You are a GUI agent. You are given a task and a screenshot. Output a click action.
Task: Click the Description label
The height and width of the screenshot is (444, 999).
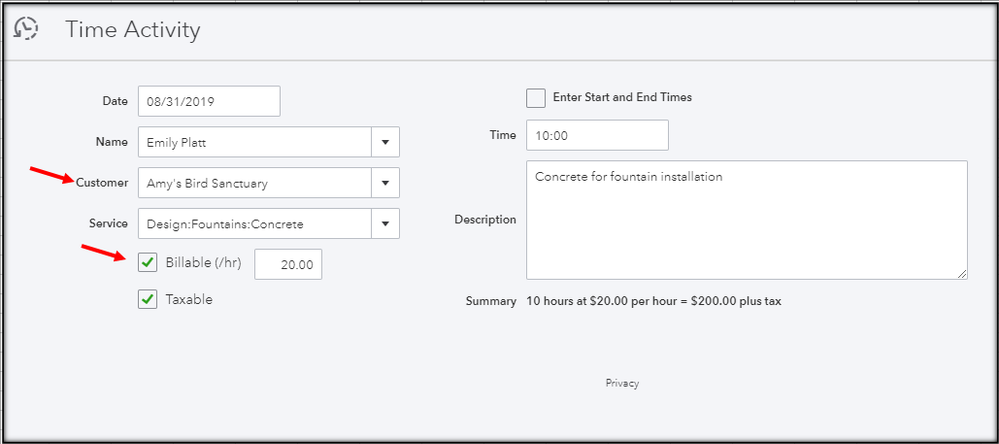(485, 219)
